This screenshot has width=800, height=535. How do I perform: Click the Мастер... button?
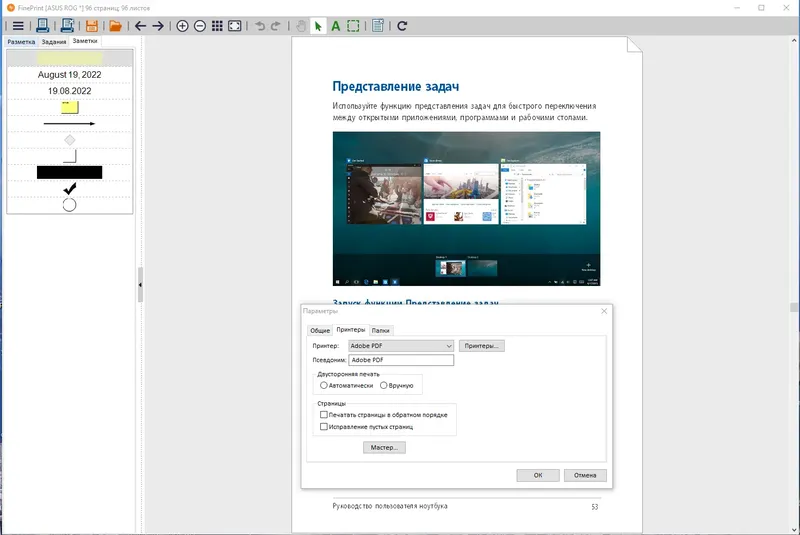(x=384, y=447)
